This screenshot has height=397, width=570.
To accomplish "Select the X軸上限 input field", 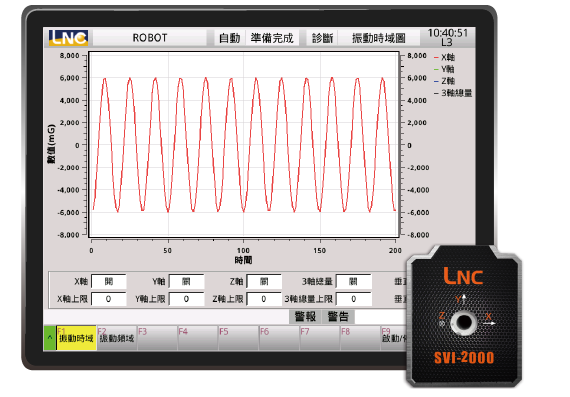I will [108, 299].
